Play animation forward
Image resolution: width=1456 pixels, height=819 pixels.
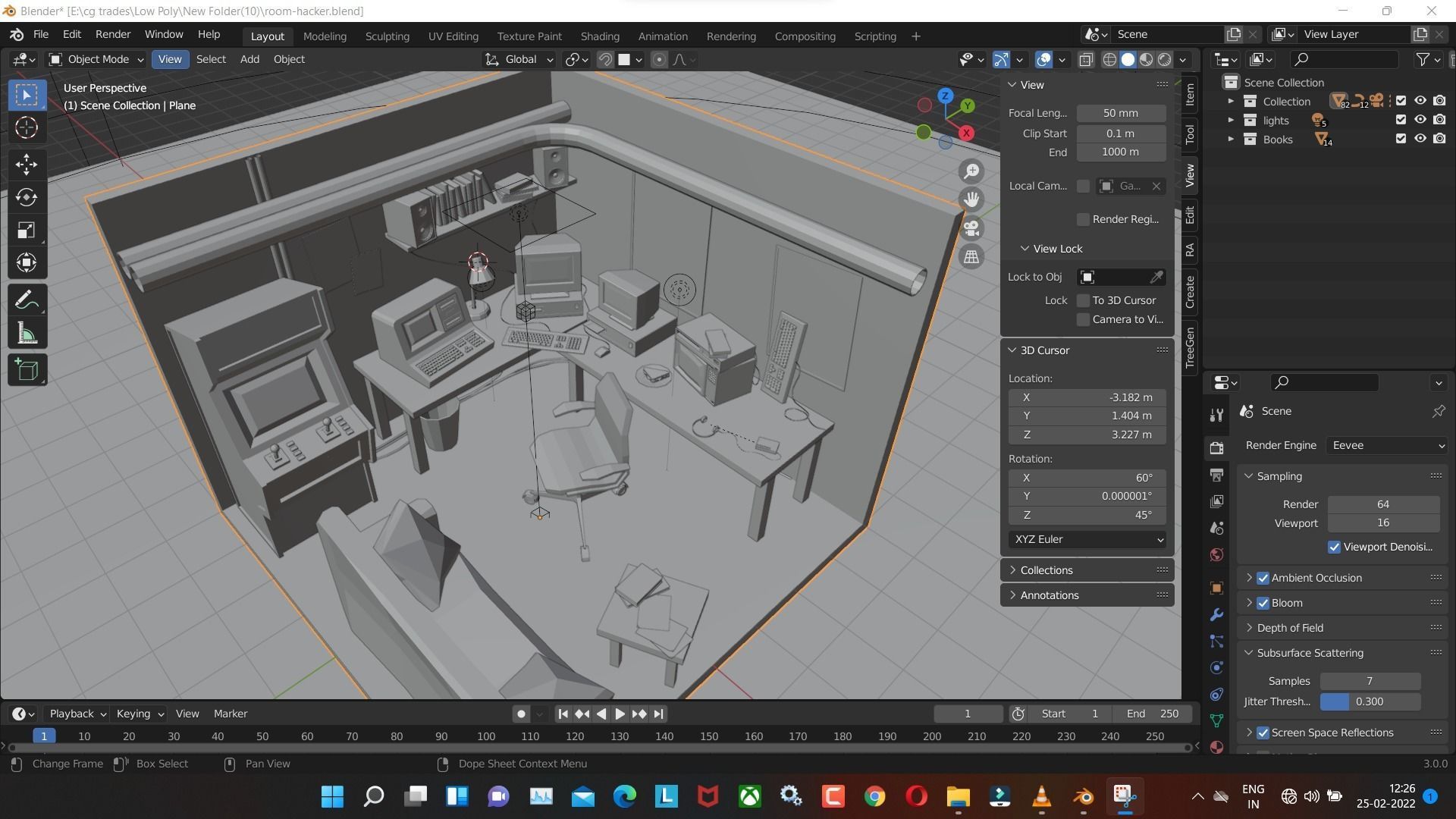620,714
